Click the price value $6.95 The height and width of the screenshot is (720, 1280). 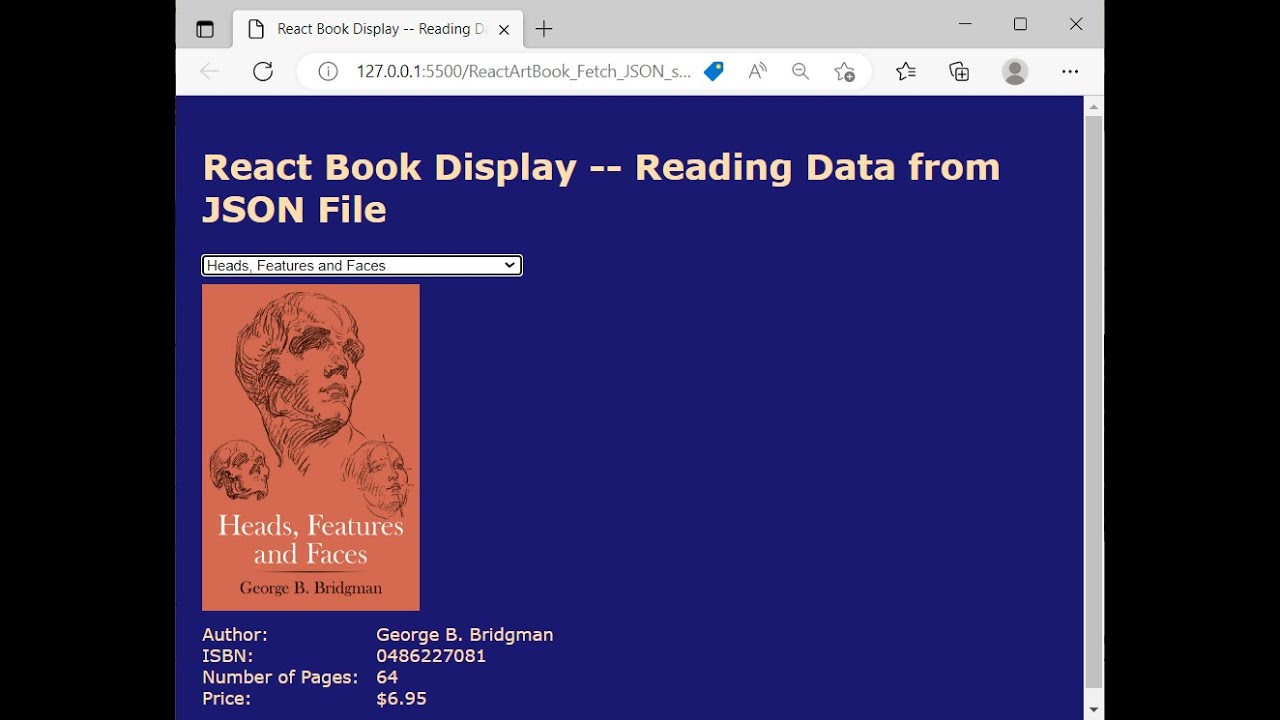pyautogui.click(x=401, y=698)
